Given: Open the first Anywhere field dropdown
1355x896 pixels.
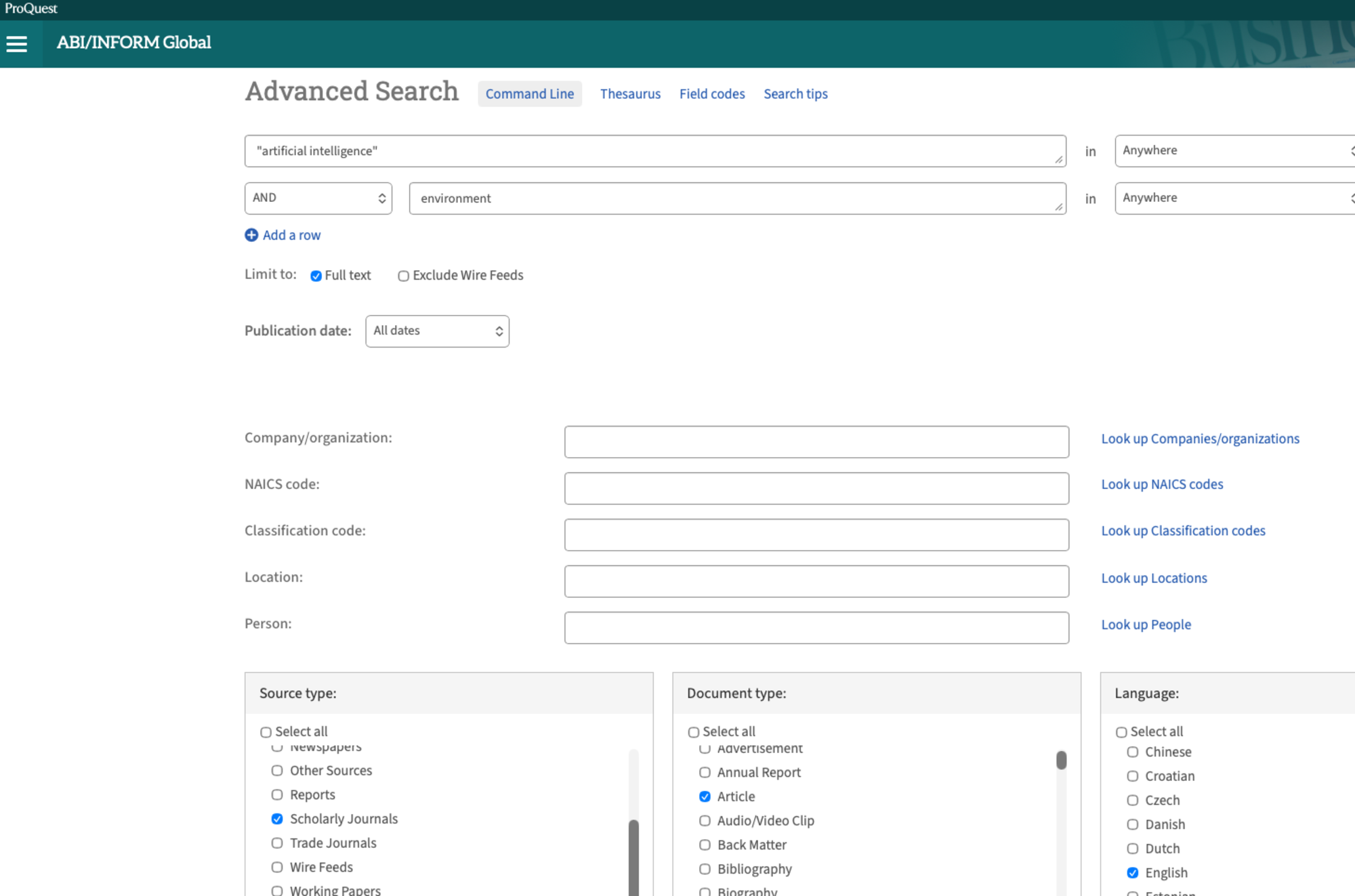Looking at the screenshot, I should 1233,150.
